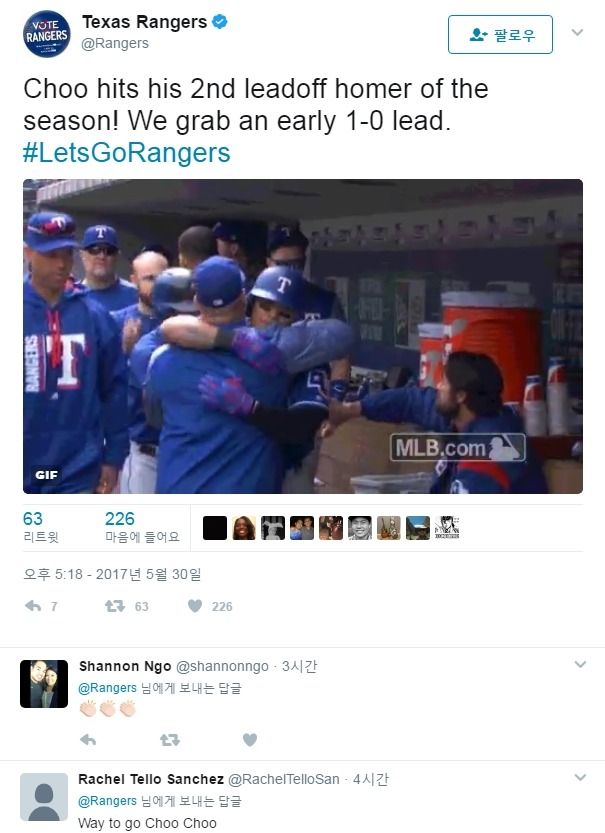Viewport: 605px width, 833px height.
Task: Click the 팔로우 follow button
Action: coord(500,35)
